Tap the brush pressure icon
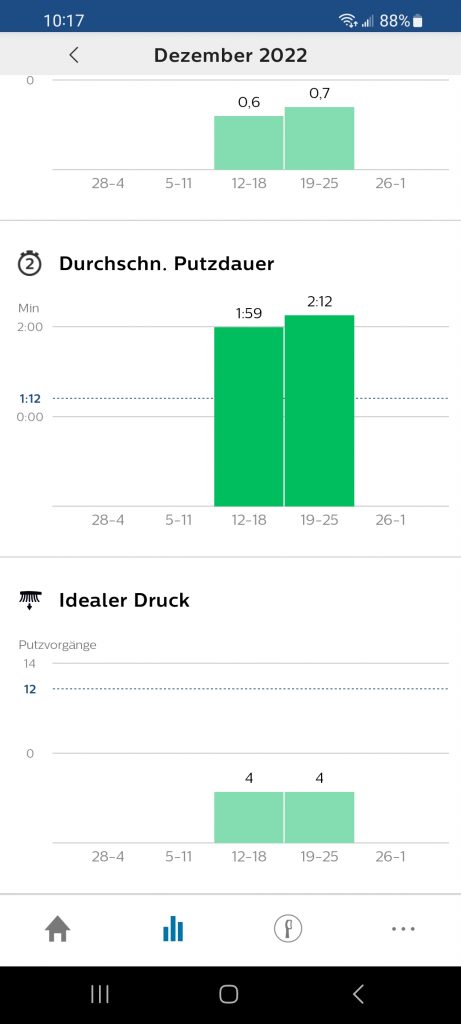This screenshot has width=461, height=1024. tap(30, 600)
